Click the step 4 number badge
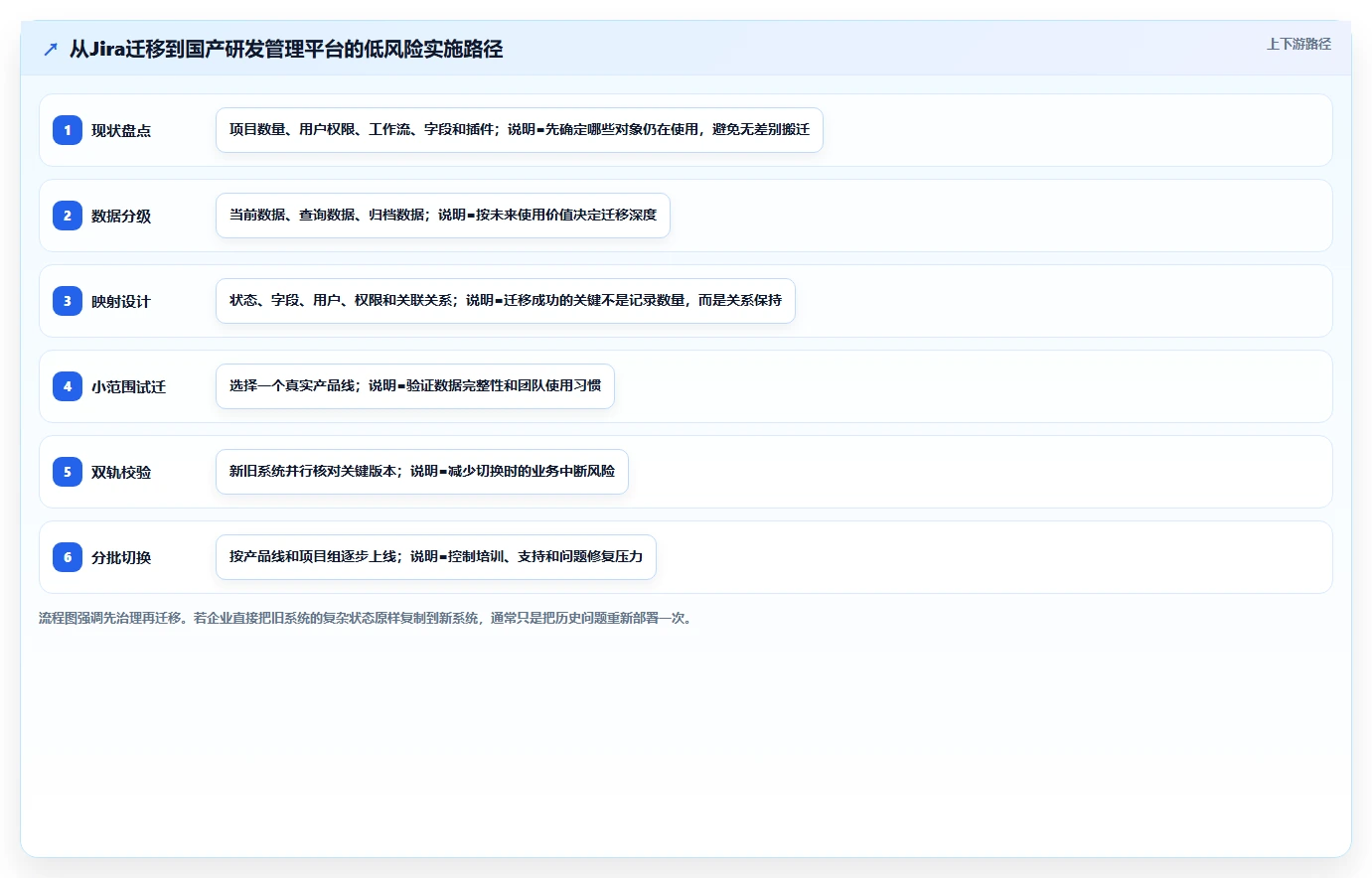 [x=68, y=386]
